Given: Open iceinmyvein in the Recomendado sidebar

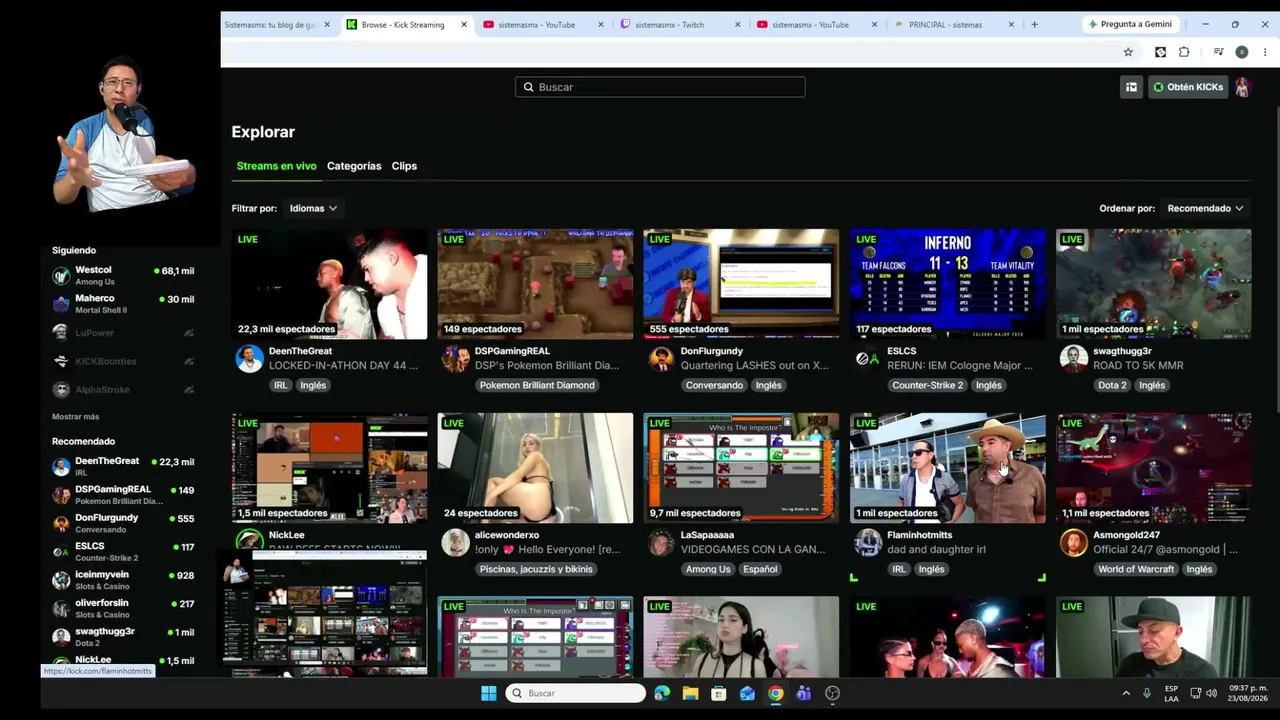Looking at the screenshot, I should coord(123,580).
